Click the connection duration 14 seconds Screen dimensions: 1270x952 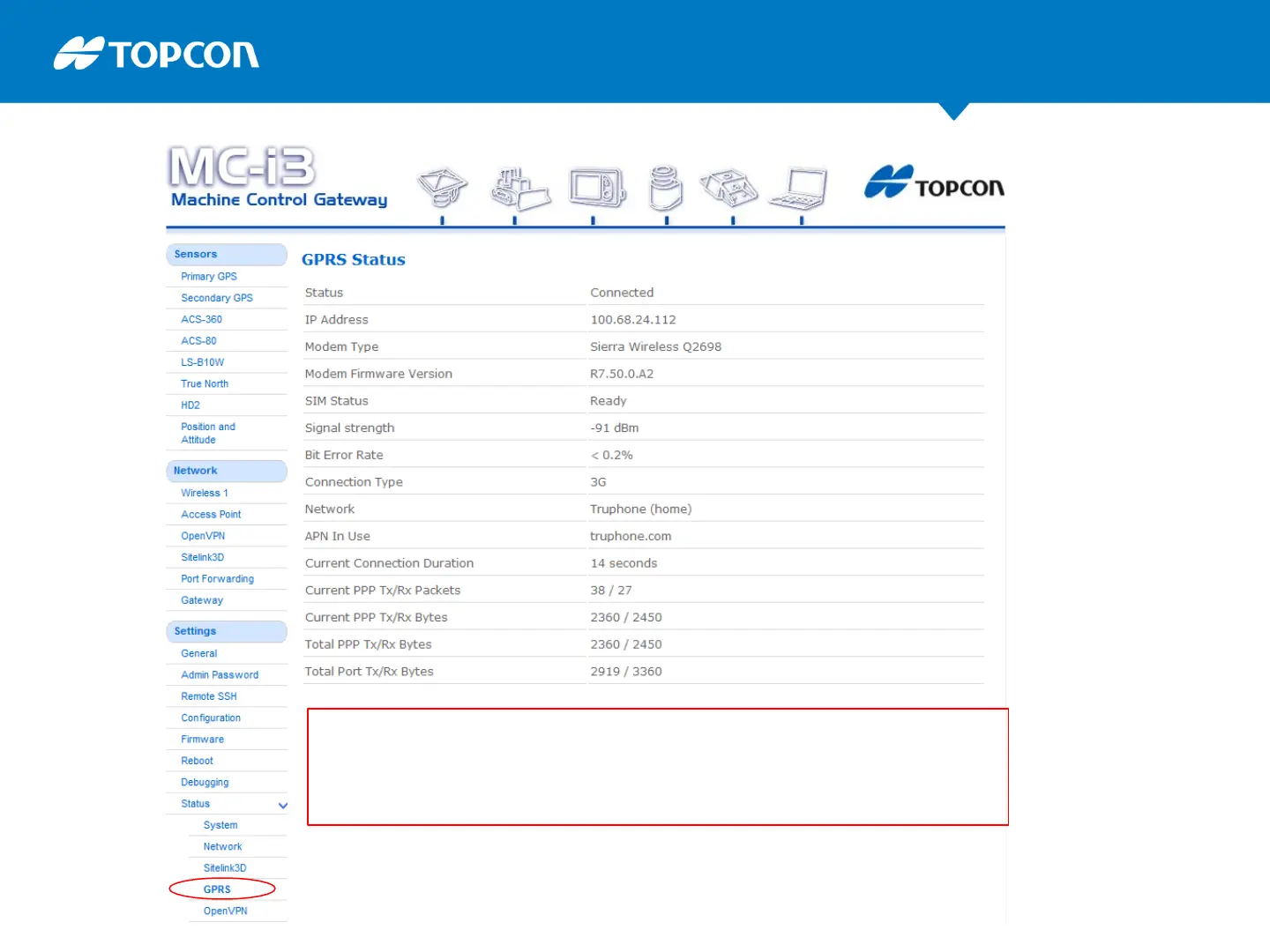tap(624, 563)
